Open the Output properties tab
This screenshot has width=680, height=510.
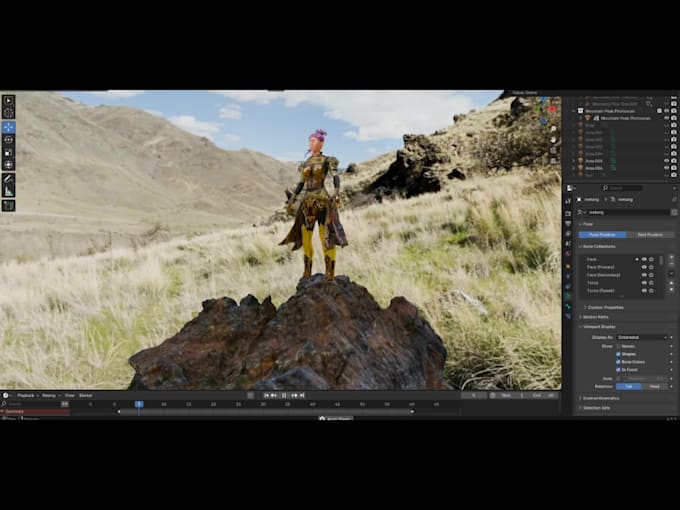(568, 223)
